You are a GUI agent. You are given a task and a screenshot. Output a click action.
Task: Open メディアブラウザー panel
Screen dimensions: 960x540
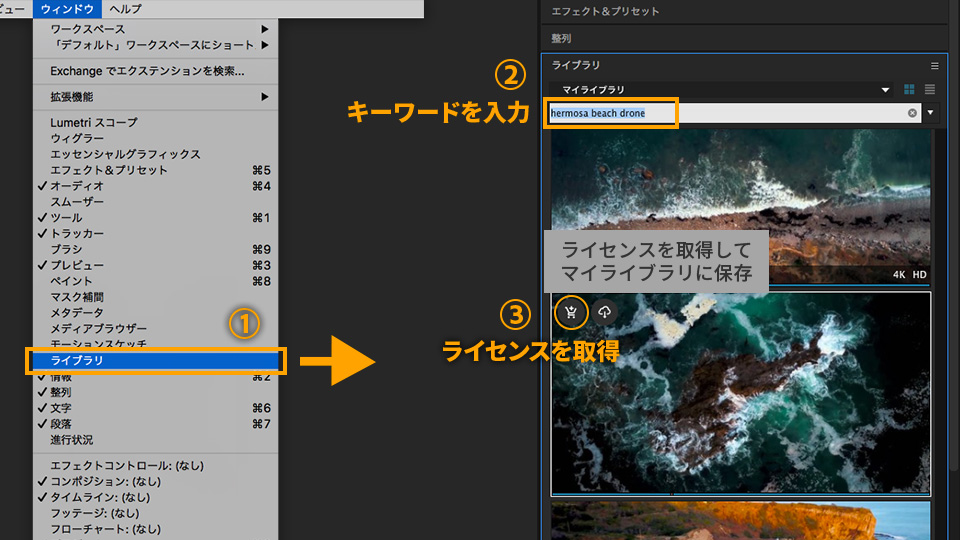(x=156, y=329)
